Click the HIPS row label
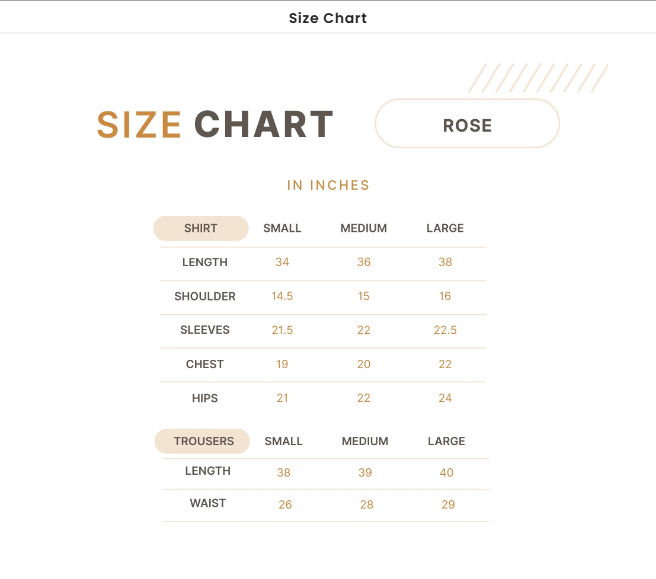 (205, 398)
